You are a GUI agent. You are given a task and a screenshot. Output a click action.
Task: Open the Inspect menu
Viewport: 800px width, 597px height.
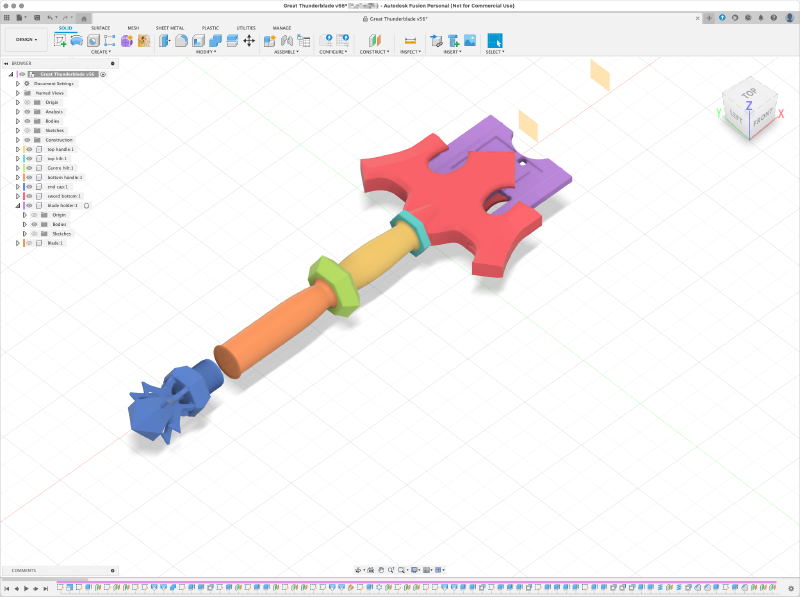[x=410, y=52]
